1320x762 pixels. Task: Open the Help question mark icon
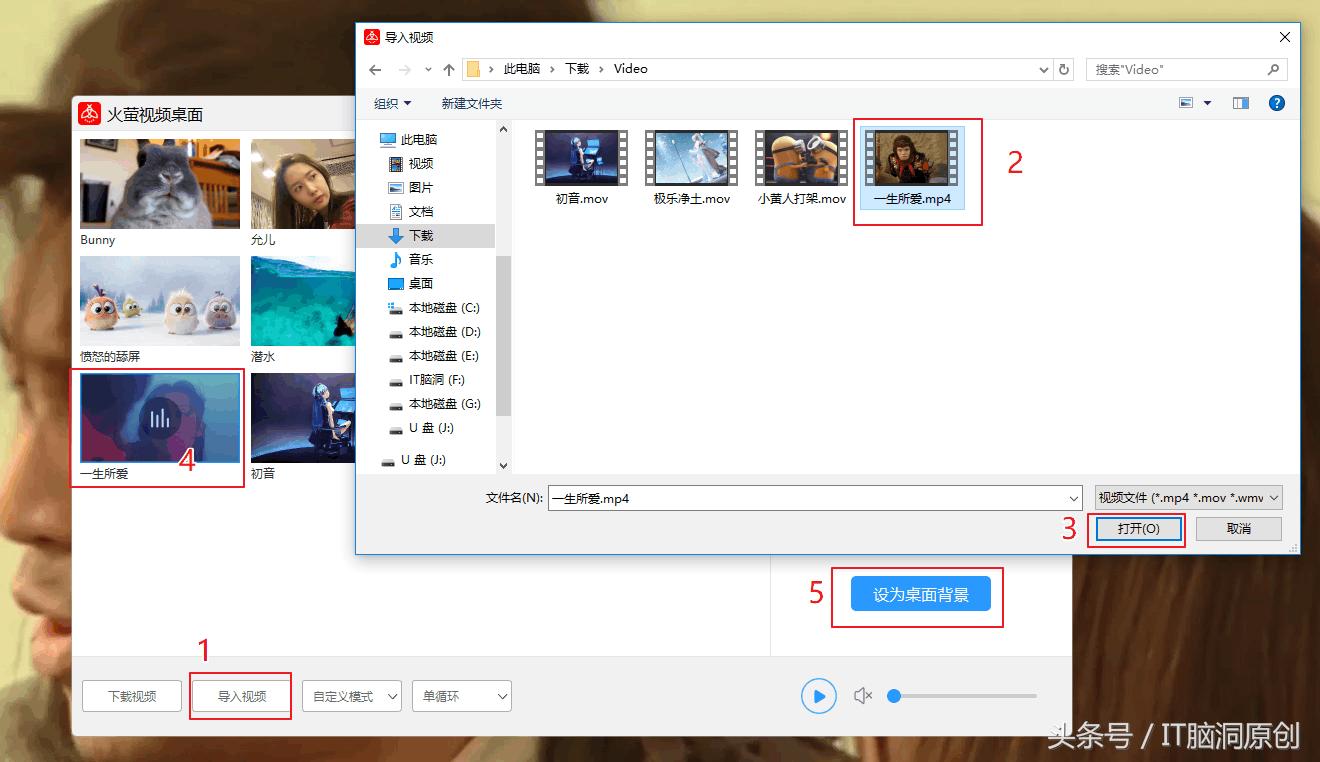[x=1277, y=102]
